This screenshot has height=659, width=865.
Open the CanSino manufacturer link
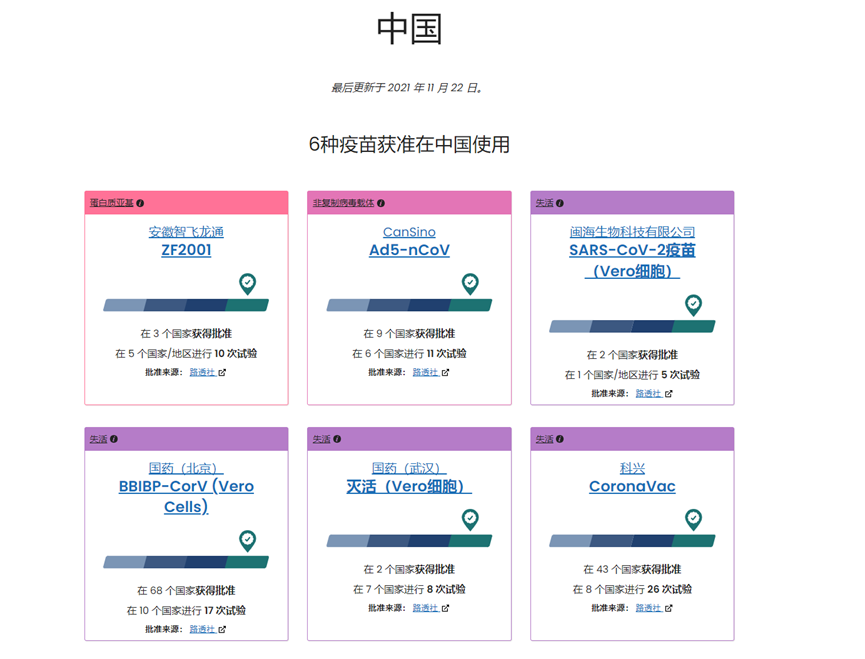409,232
